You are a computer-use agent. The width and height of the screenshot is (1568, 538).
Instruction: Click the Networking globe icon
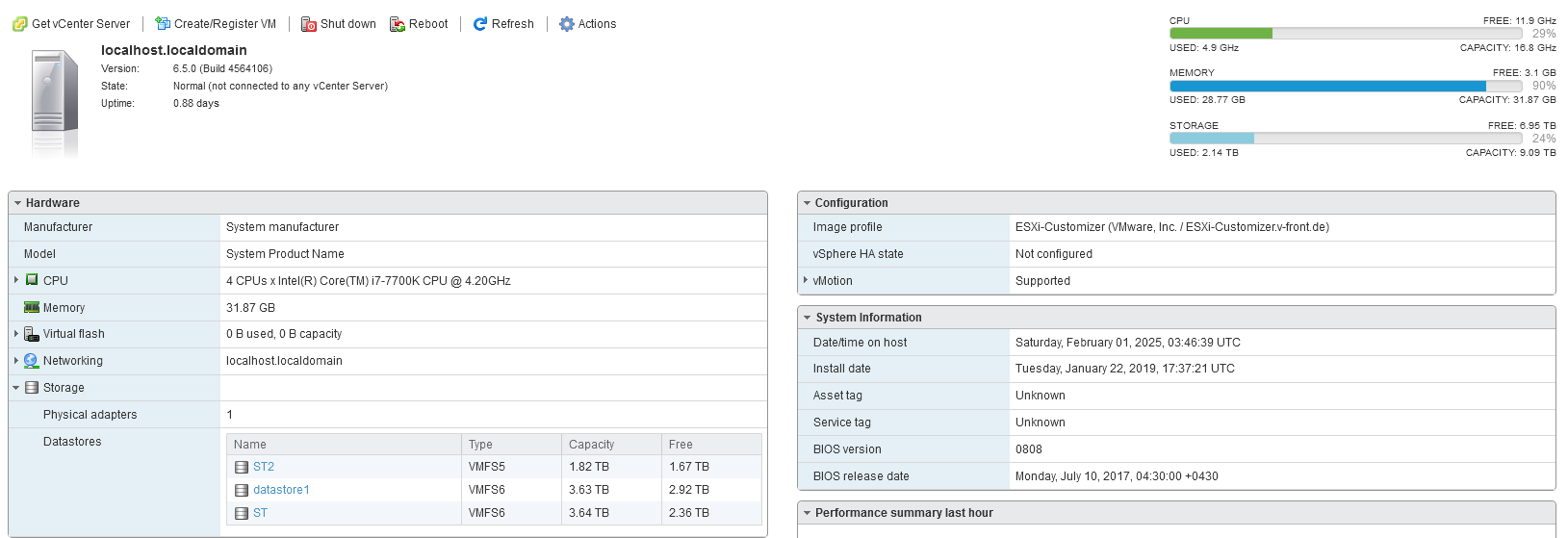(x=32, y=361)
